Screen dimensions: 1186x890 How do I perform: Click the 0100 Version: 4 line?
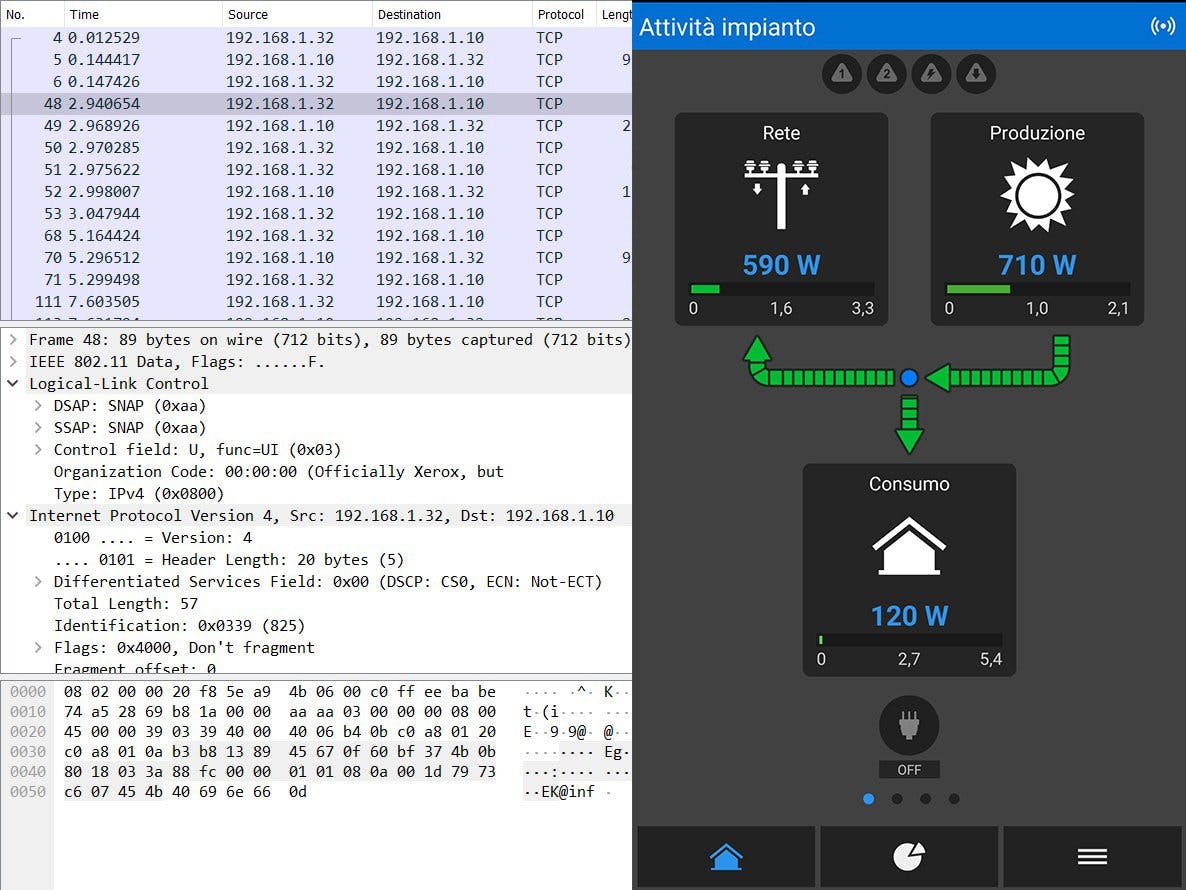(x=153, y=538)
